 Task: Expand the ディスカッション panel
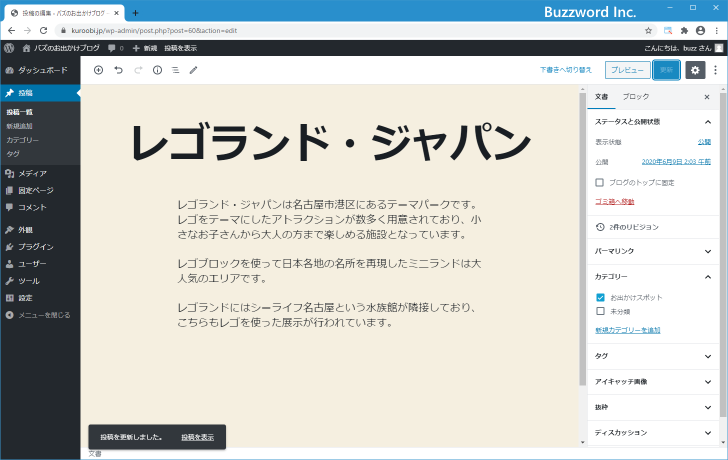(x=653, y=433)
